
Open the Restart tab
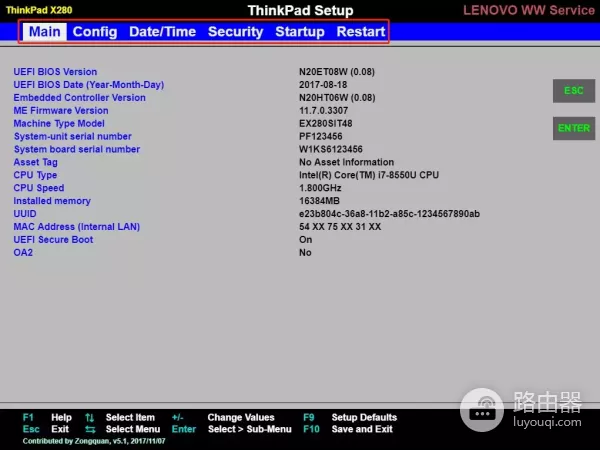click(361, 32)
